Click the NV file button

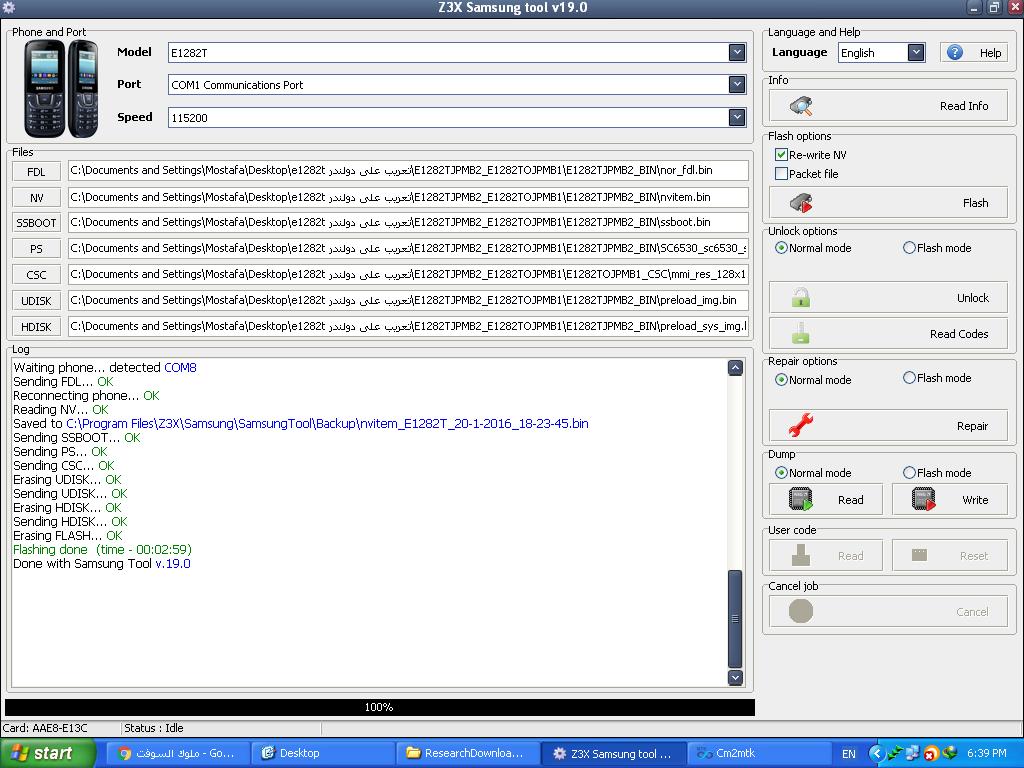[36, 198]
